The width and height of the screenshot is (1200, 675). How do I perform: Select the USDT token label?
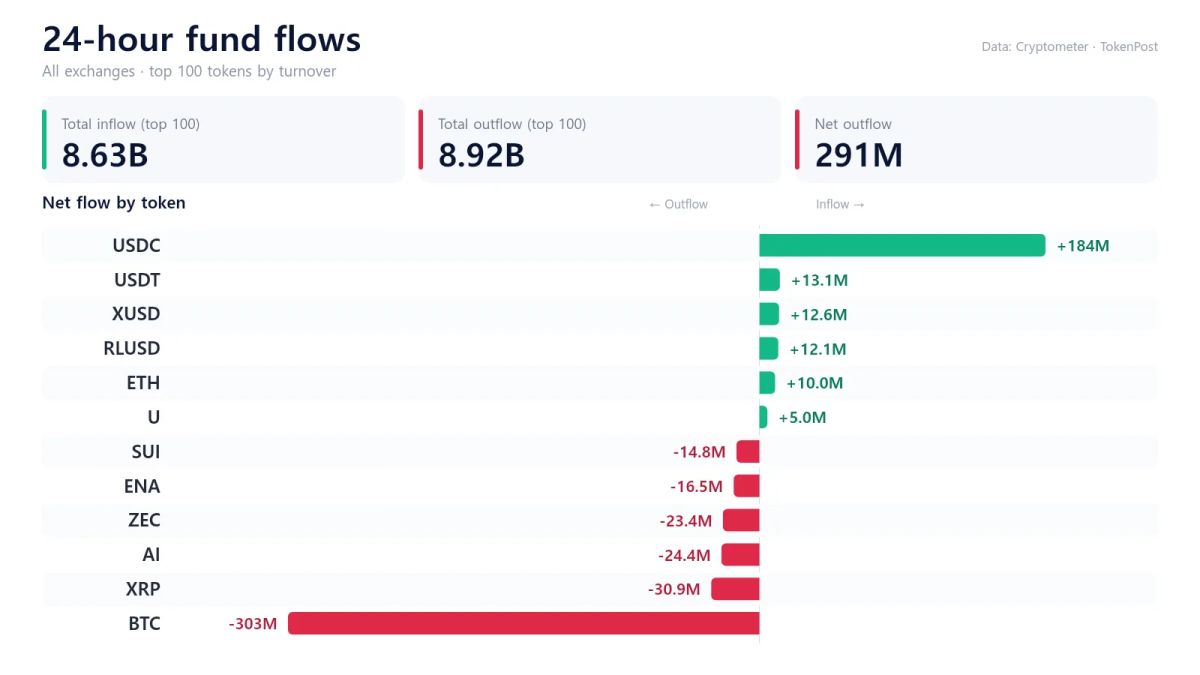(x=137, y=280)
